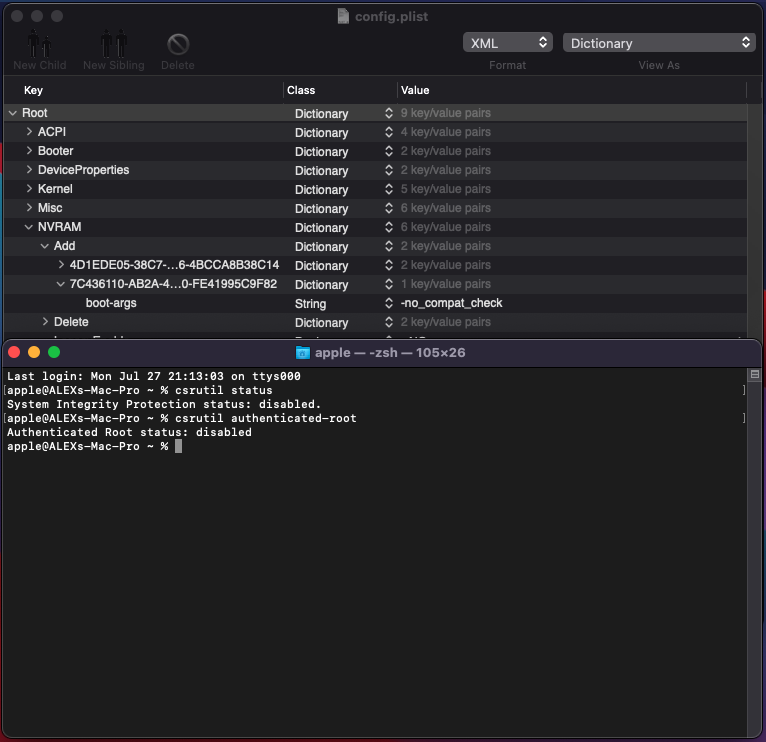Click the -no_compat_check value field
766x742 pixels.
tap(451, 304)
